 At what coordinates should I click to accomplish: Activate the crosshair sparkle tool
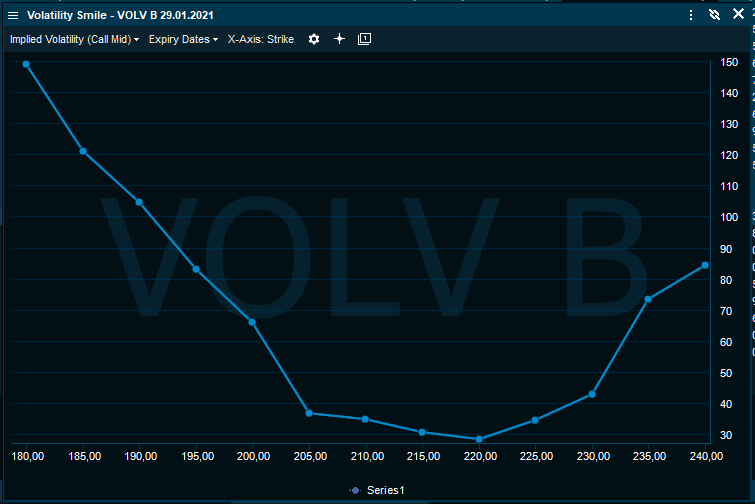pyautogui.click(x=339, y=39)
